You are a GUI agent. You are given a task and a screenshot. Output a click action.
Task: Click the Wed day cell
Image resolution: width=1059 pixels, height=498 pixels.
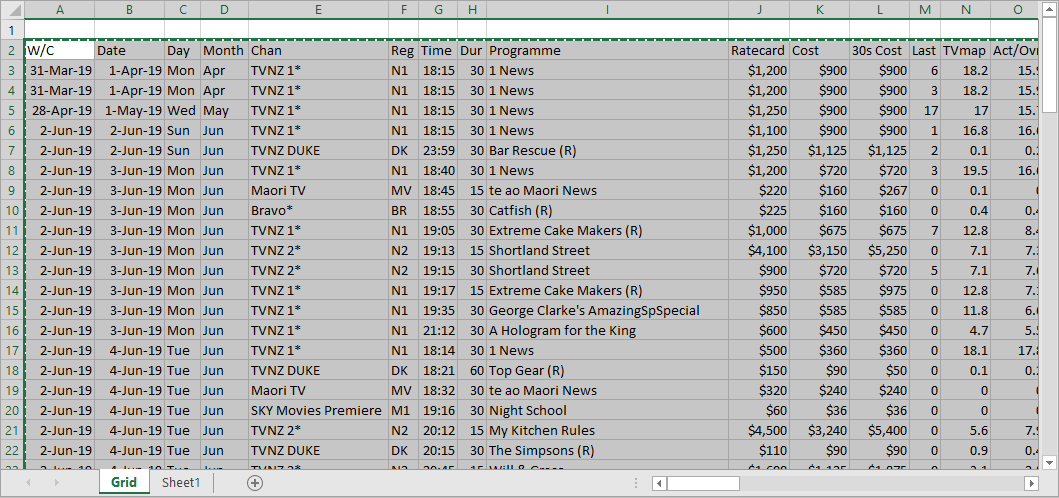(x=182, y=110)
